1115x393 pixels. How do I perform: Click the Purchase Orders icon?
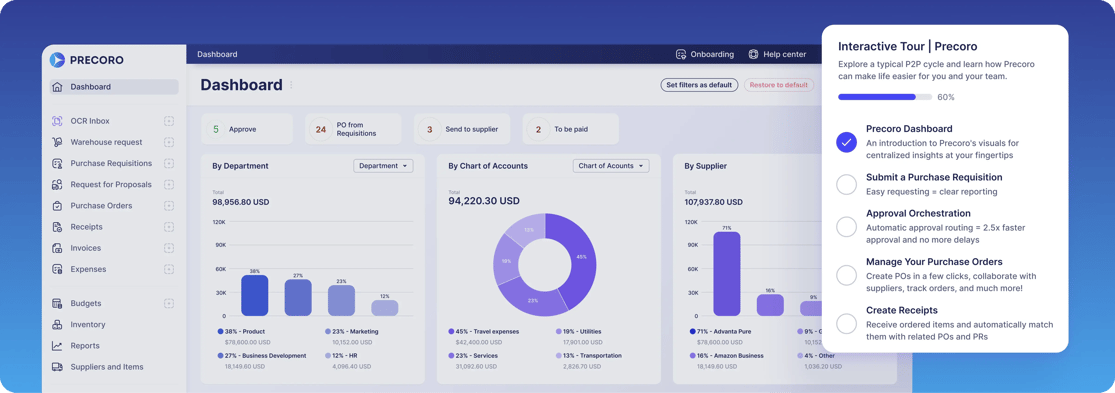coord(57,206)
